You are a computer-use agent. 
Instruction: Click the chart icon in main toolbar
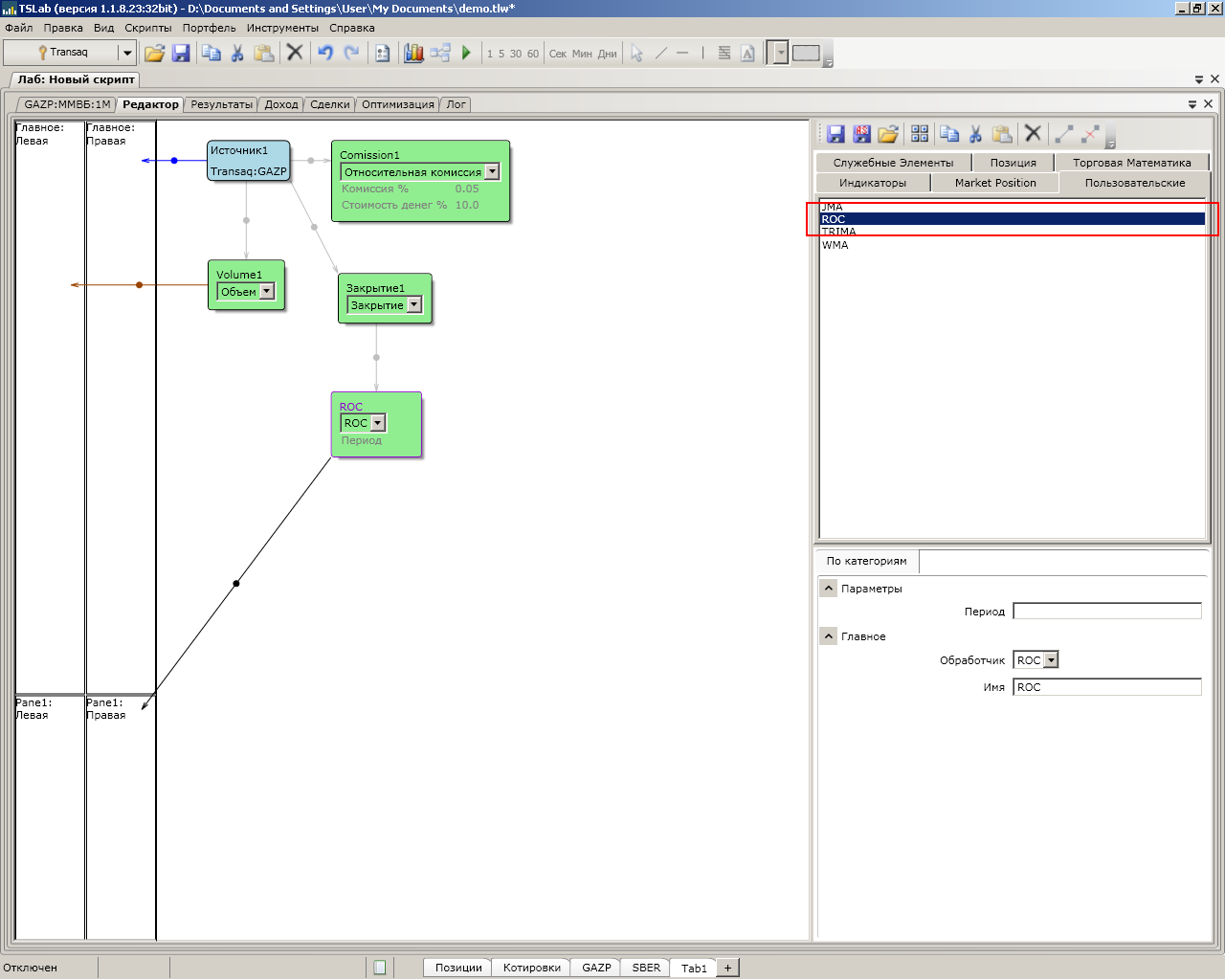[413, 53]
